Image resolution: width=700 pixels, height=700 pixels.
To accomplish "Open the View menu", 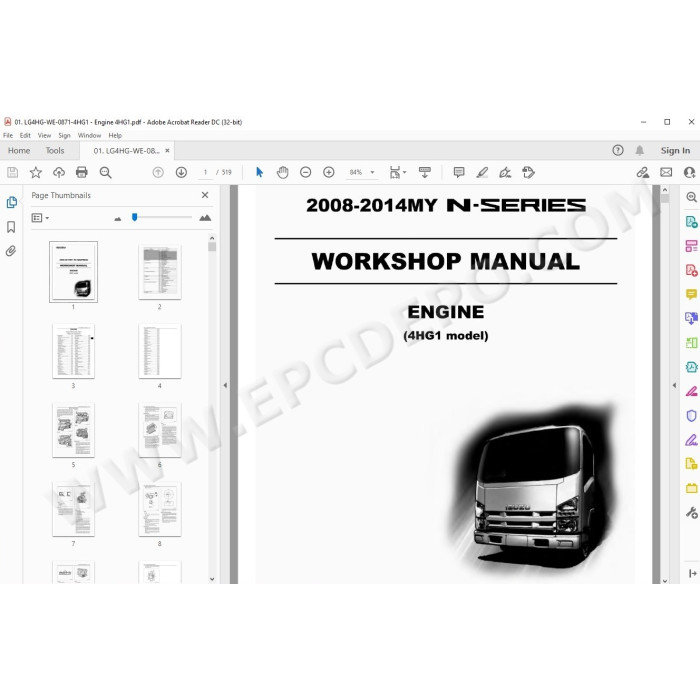I will 44,135.
